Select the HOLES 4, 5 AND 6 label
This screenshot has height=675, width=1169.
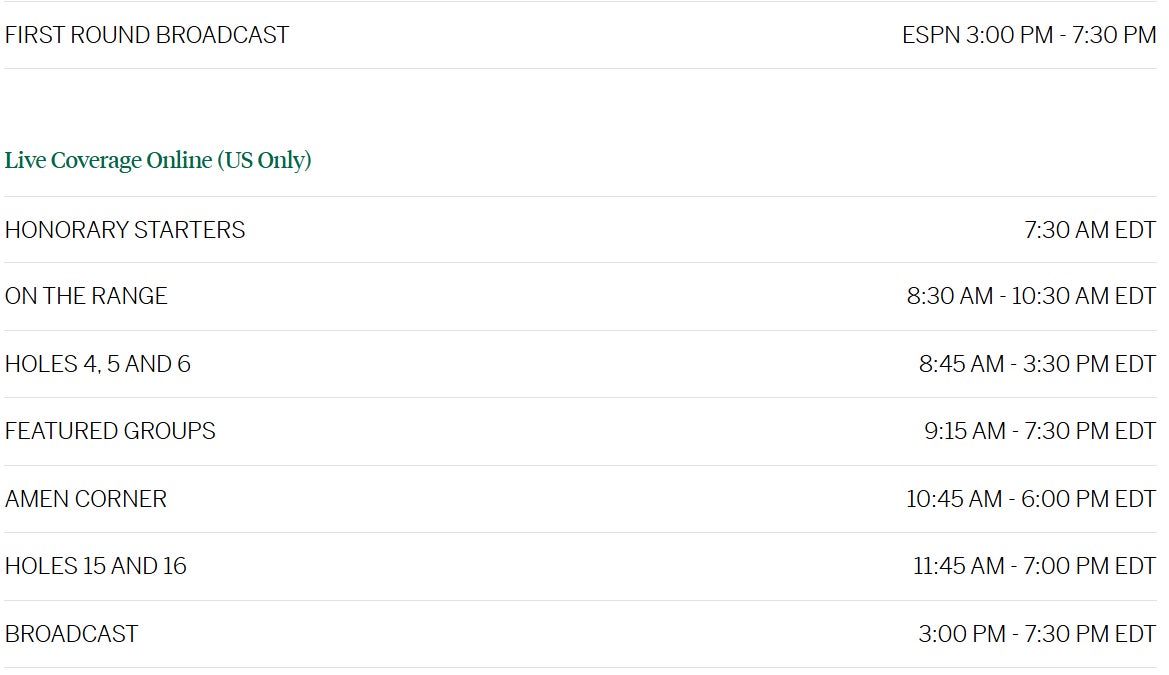[x=98, y=364]
